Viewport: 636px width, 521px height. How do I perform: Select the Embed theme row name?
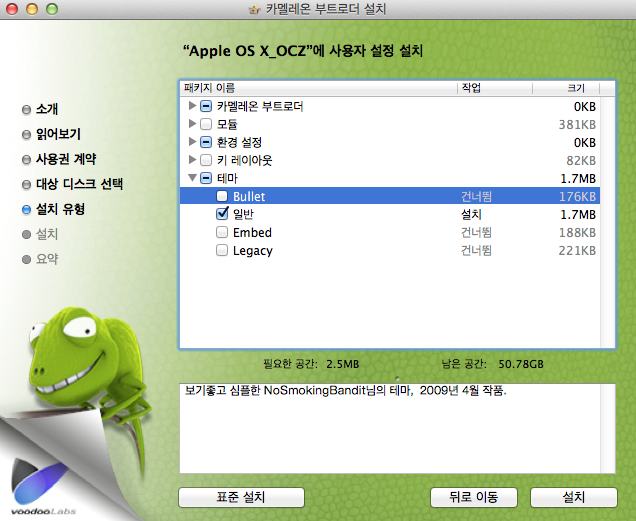(252, 233)
